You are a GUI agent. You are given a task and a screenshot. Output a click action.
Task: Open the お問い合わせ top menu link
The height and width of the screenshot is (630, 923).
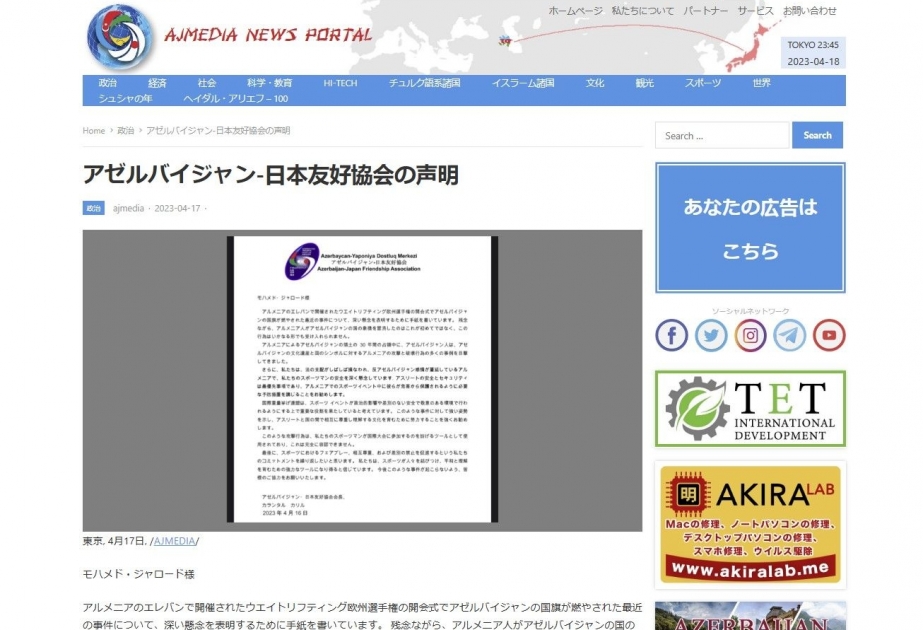[809, 11]
